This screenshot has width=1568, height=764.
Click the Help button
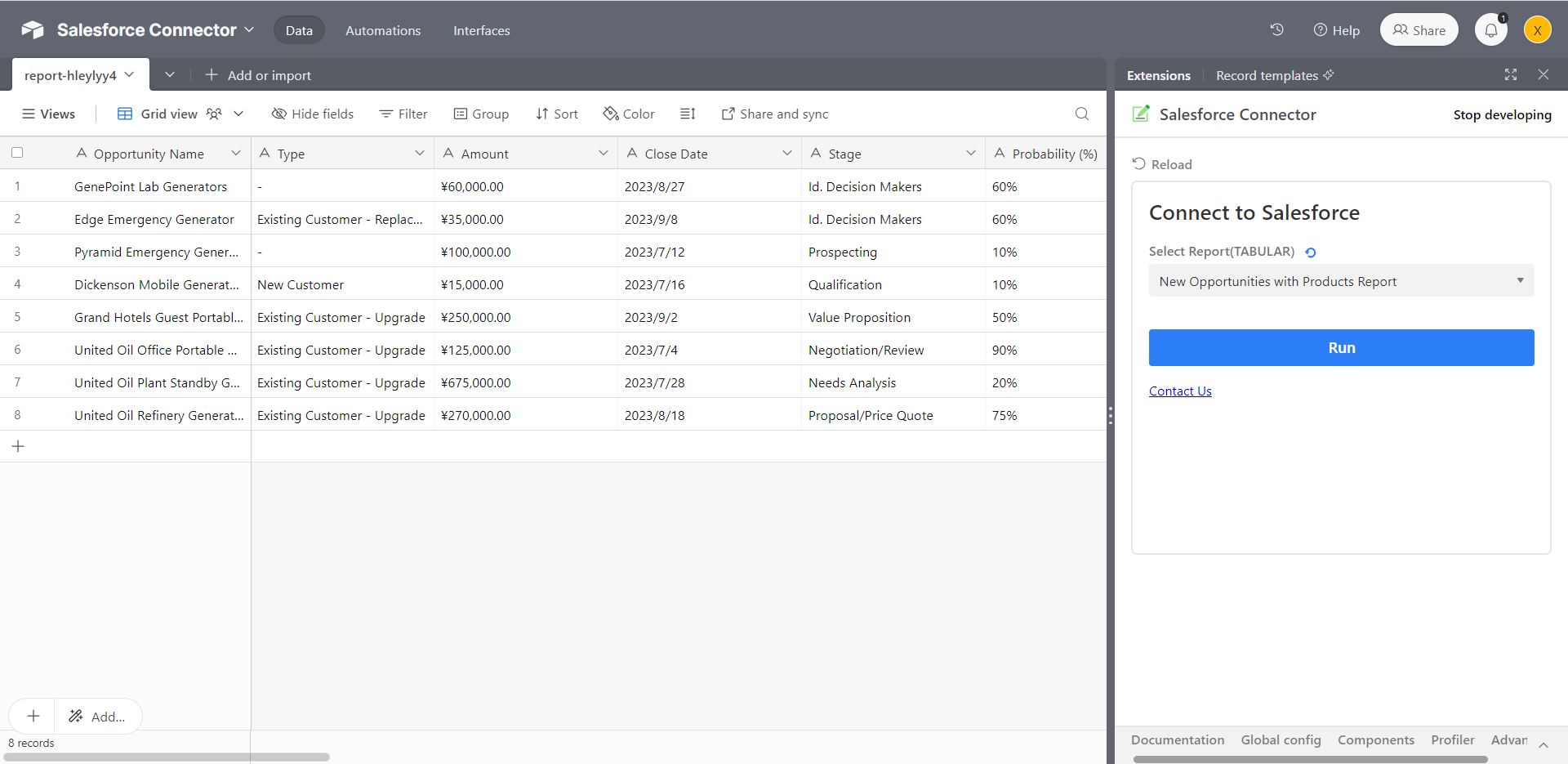(1337, 30)
